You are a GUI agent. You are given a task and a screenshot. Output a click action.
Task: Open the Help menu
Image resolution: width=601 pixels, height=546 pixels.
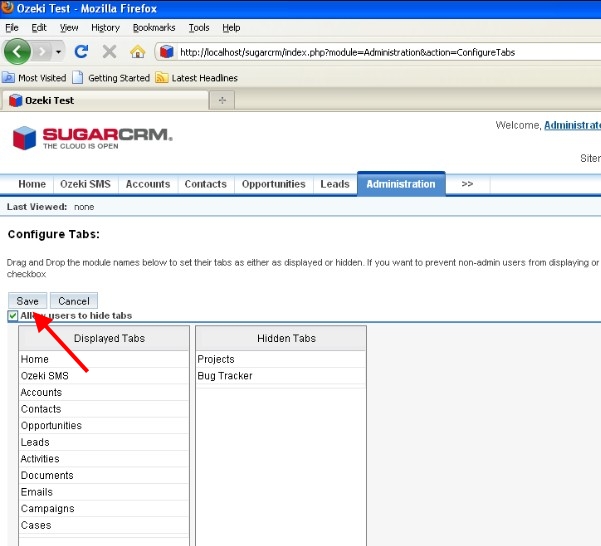click(x=231, y=28)
